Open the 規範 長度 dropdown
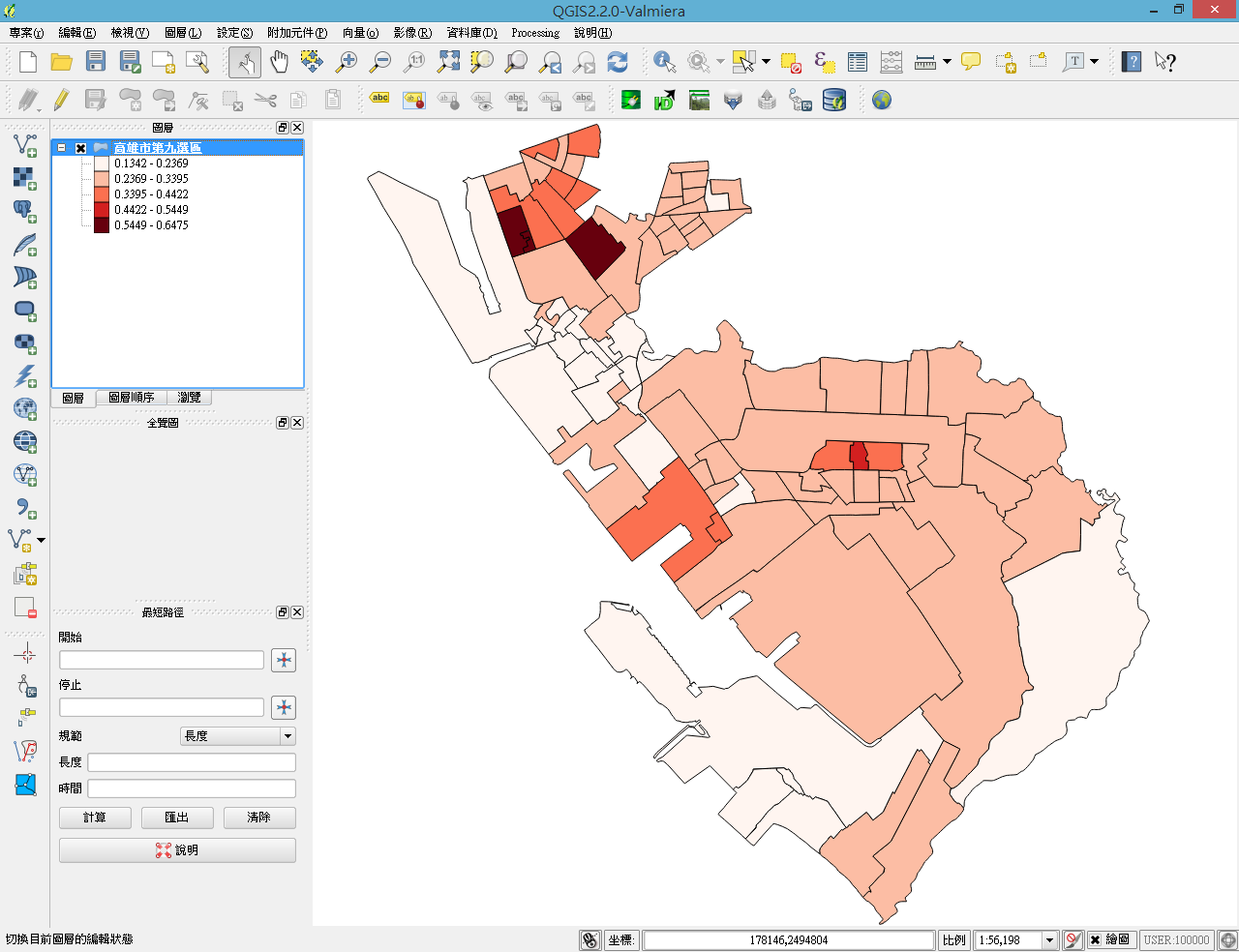1239x952 pixels. point(237,736)
